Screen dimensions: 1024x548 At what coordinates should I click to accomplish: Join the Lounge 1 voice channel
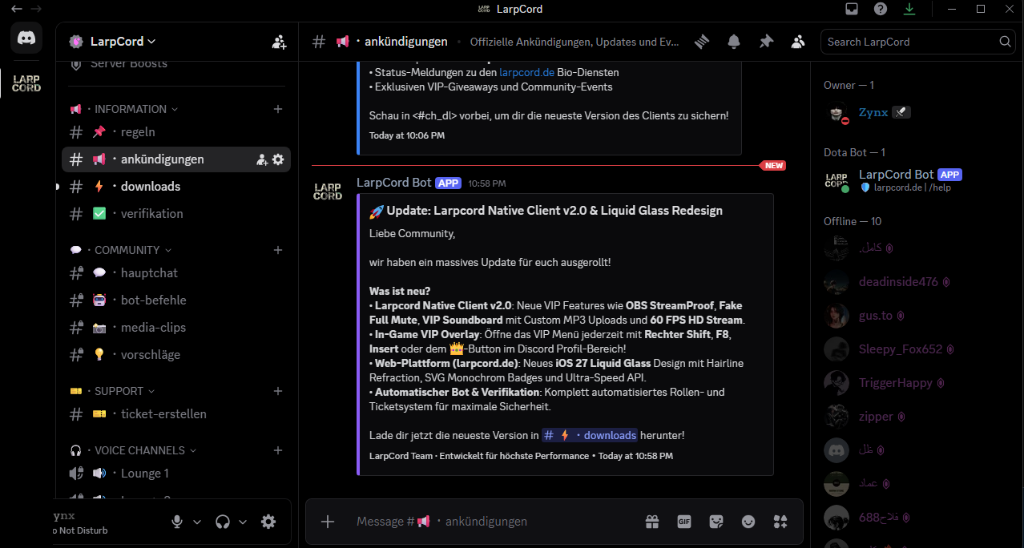pyautogui.click(x=176, y=474)
